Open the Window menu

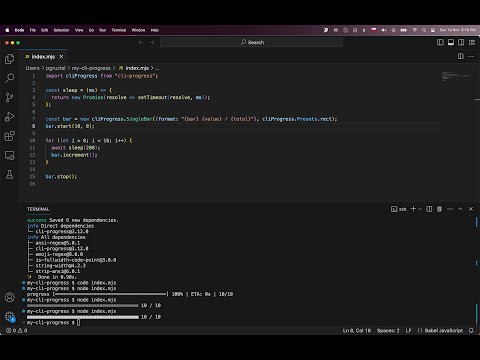tap(138, 30)
